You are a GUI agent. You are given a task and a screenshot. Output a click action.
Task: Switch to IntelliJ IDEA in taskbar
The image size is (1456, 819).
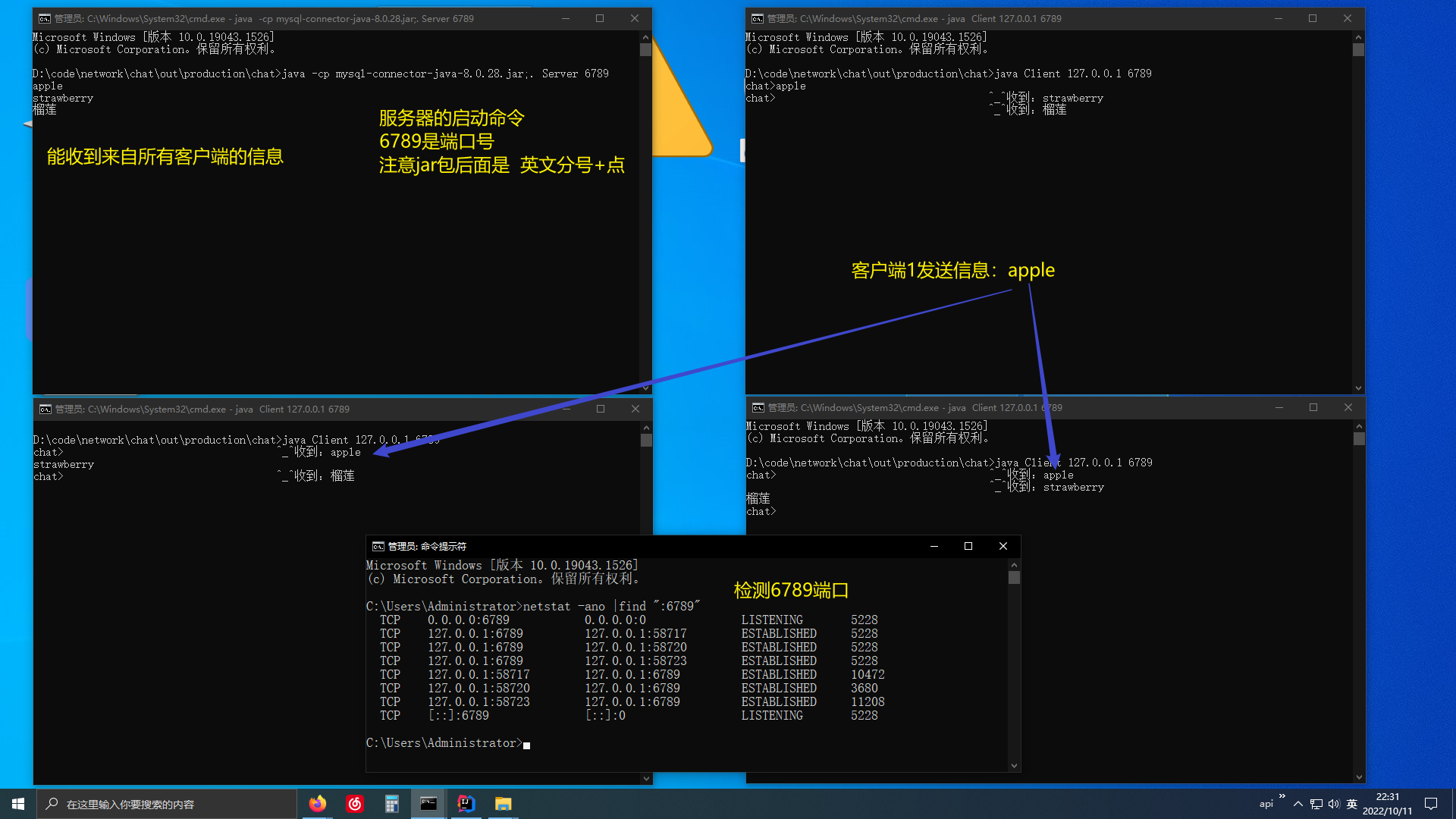point(466,804)
